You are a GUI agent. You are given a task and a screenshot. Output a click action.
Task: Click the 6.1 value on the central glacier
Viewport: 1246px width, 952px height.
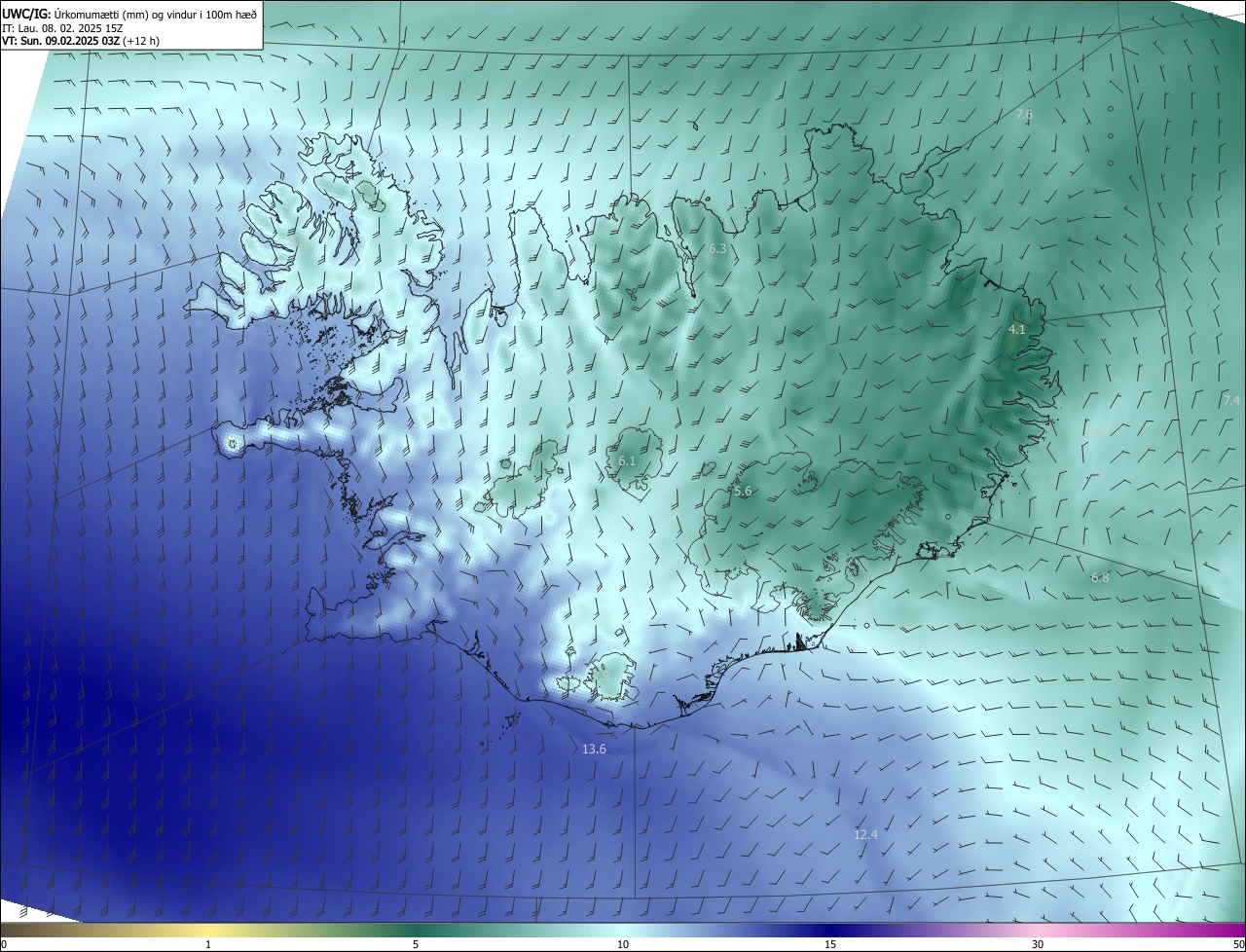tap(627, 461)
